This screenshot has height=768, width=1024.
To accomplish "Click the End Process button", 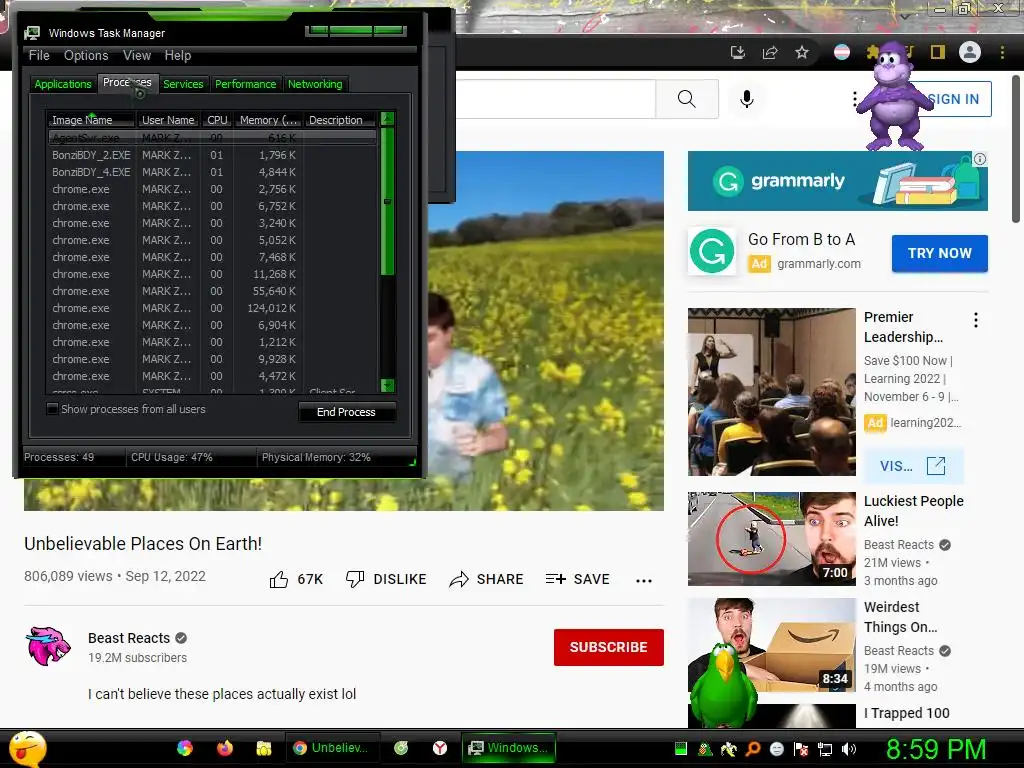I will (x=346, y=412).
